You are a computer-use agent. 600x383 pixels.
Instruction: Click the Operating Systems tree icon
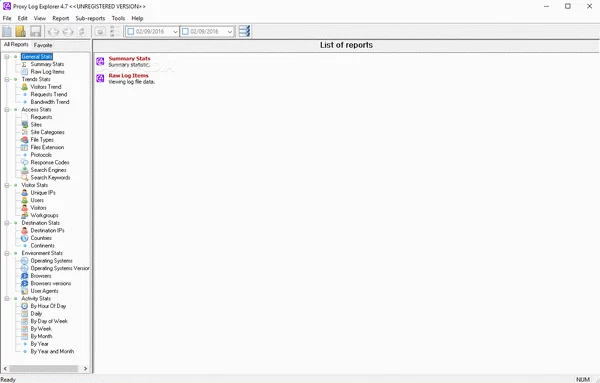[24, 261]
